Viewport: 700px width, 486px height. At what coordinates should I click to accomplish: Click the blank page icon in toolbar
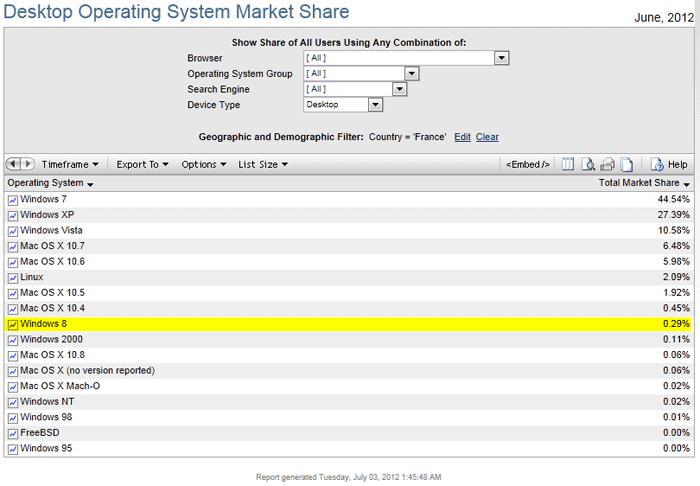[626, 165]
